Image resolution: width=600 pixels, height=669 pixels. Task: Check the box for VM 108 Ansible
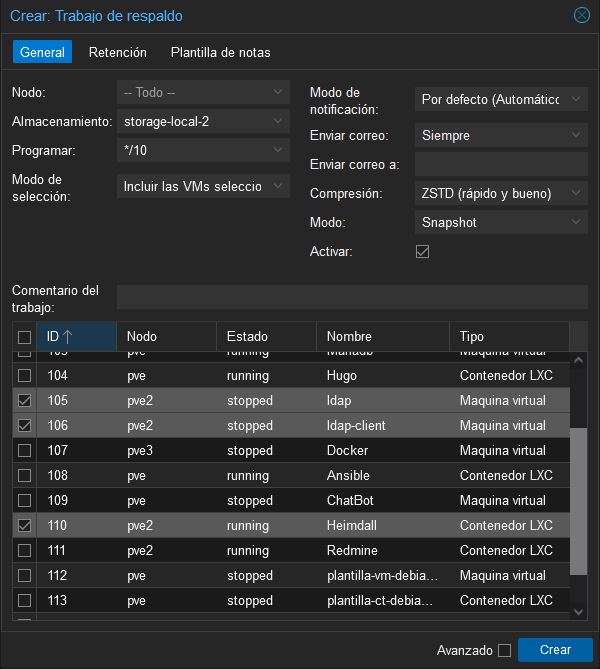24,475
